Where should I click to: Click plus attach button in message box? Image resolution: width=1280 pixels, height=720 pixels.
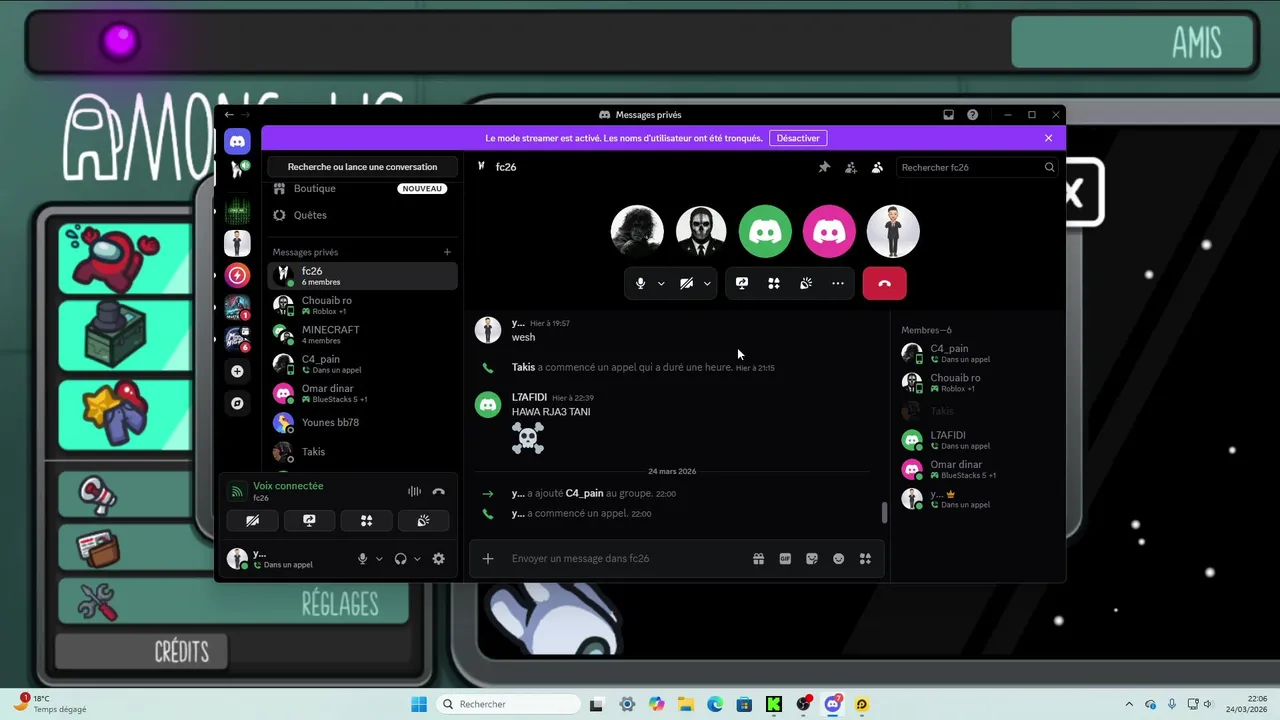pyautogui.click(x=488, y=558)
